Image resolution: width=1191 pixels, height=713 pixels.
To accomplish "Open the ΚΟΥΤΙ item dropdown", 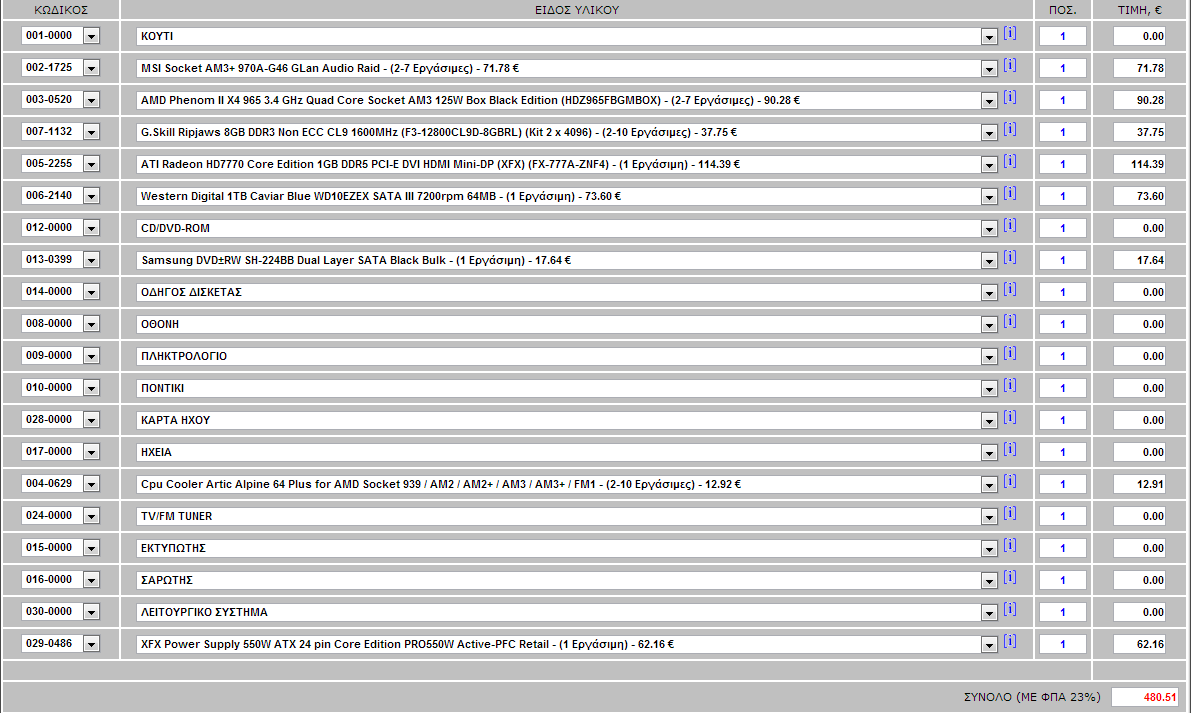I will pos(989,37).
